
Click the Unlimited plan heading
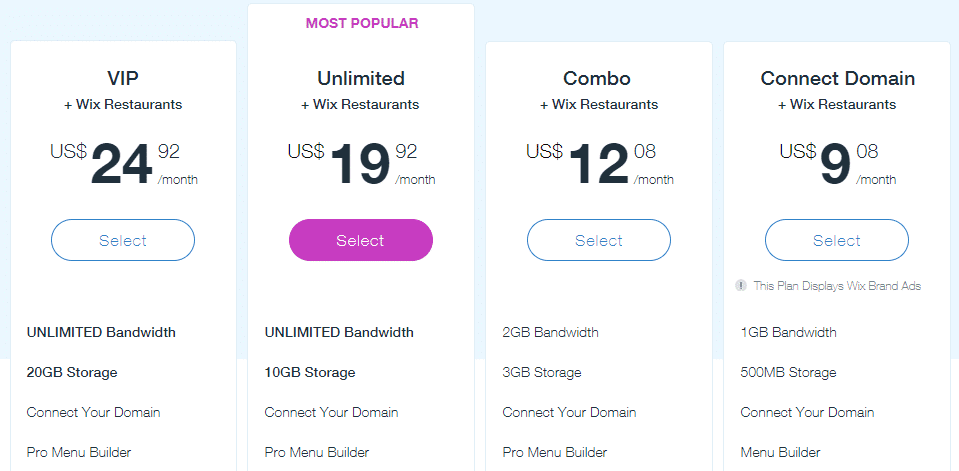click(361, 78)
